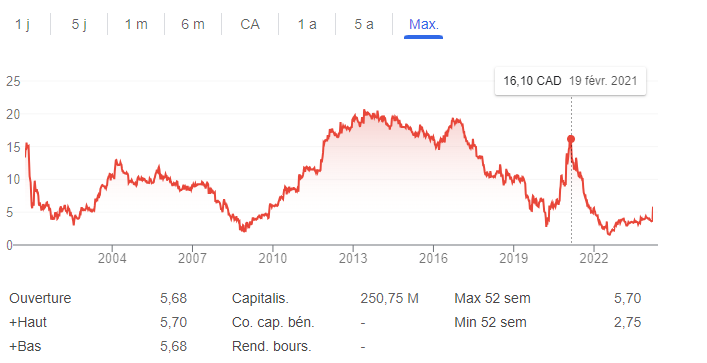Click the Max 52 sem label
707x363 pixels.
coord(492,299)
